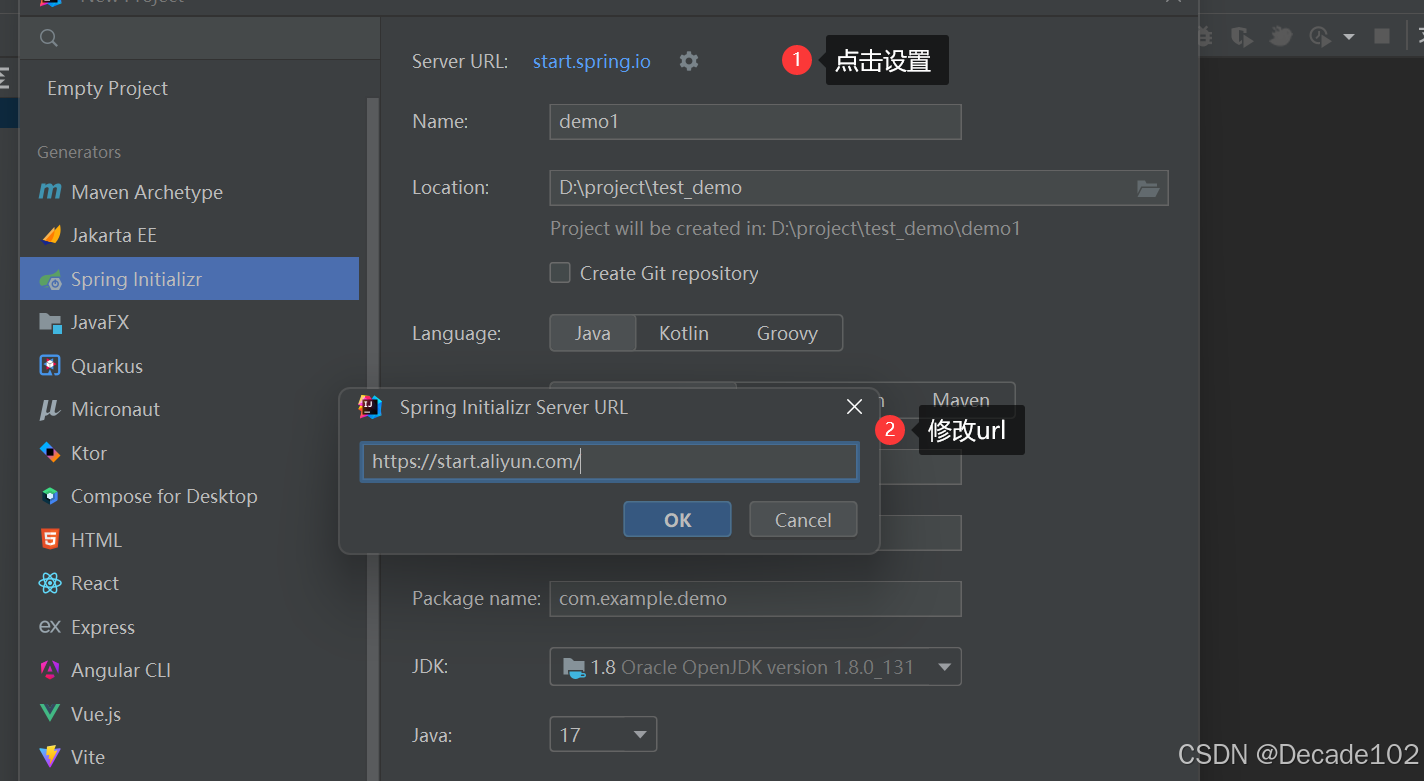Select Express generator
The image size is (1424, 781).
click(x=189, y=627)
